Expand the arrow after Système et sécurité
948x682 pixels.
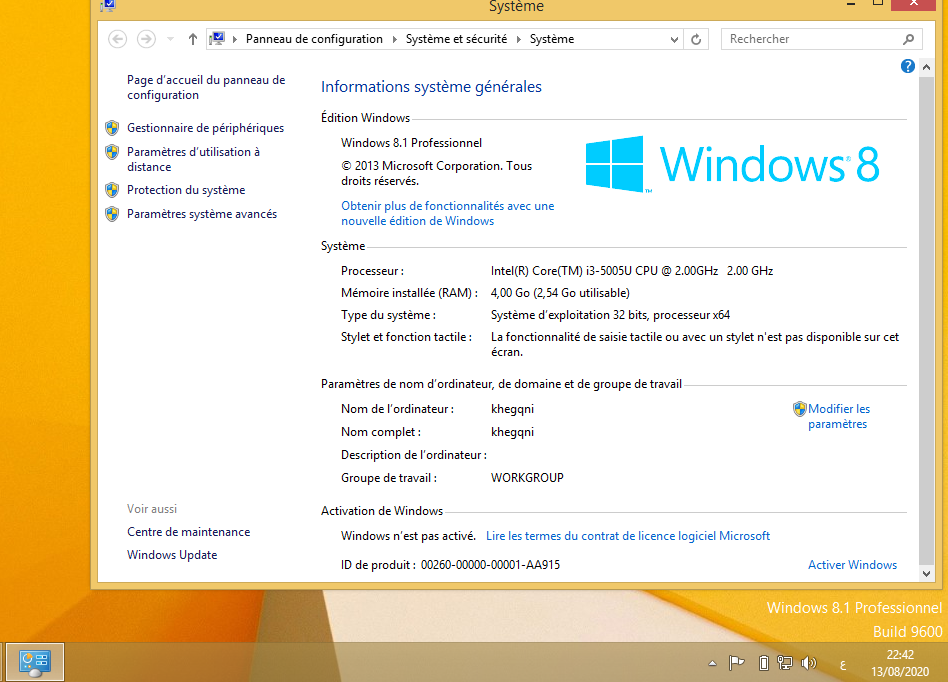(519, 39)
